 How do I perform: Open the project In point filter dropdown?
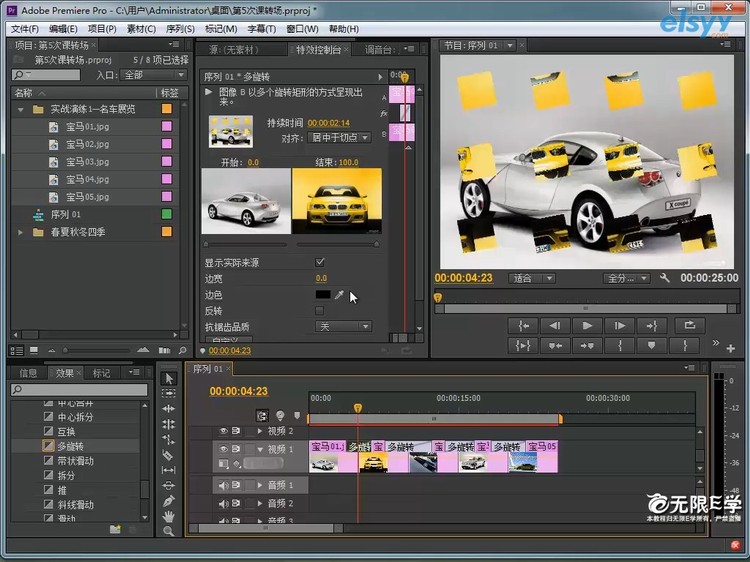[153, 75]
